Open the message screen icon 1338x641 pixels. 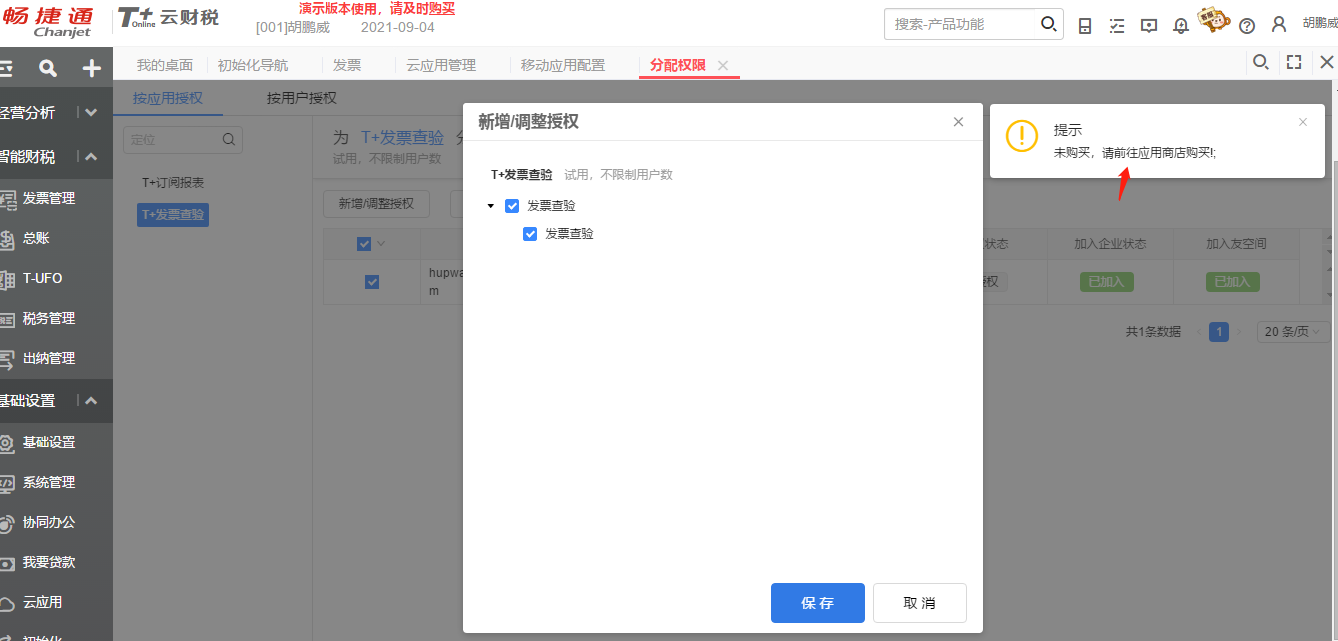(1149, 26)
